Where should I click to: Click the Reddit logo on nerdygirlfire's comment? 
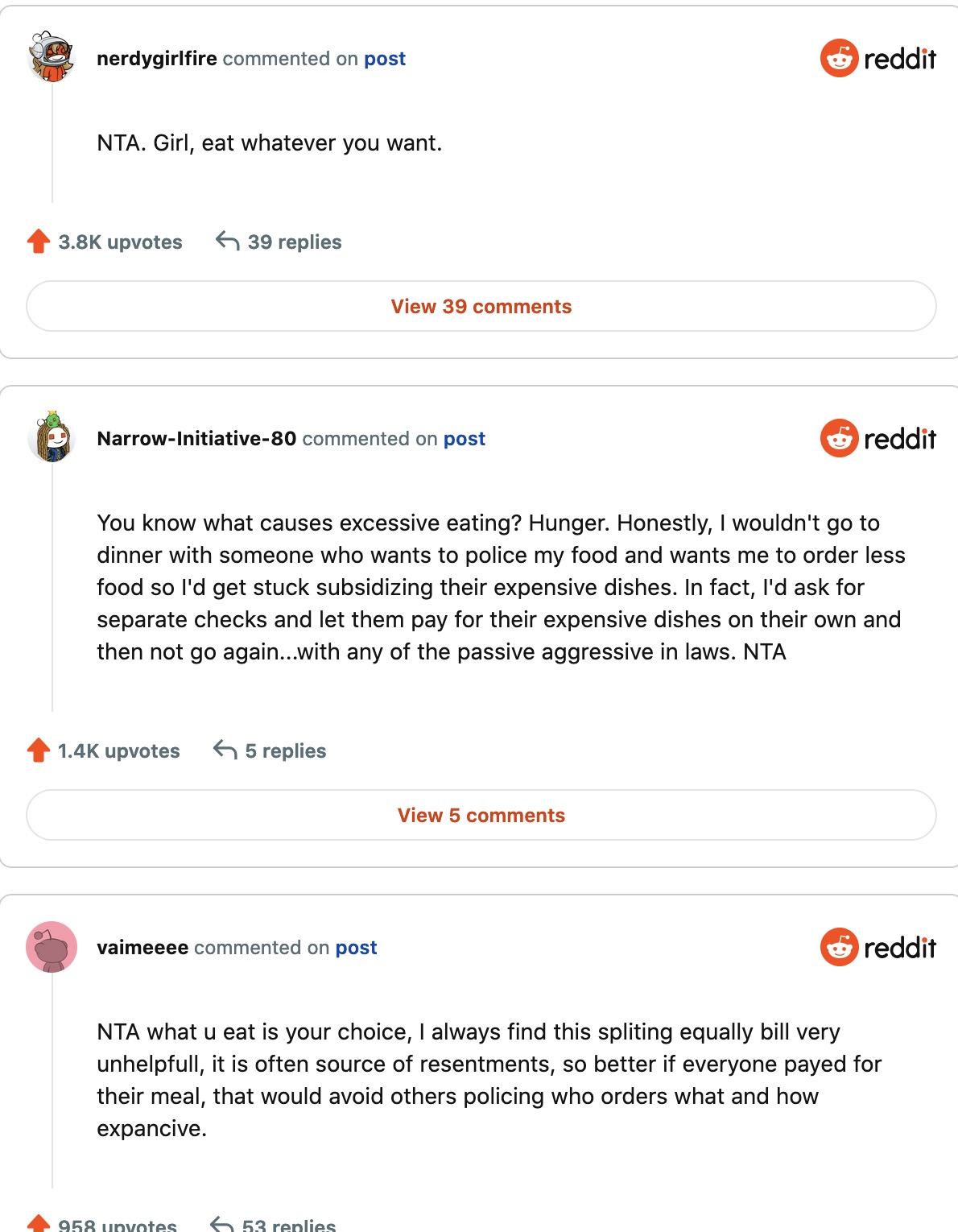877,58
